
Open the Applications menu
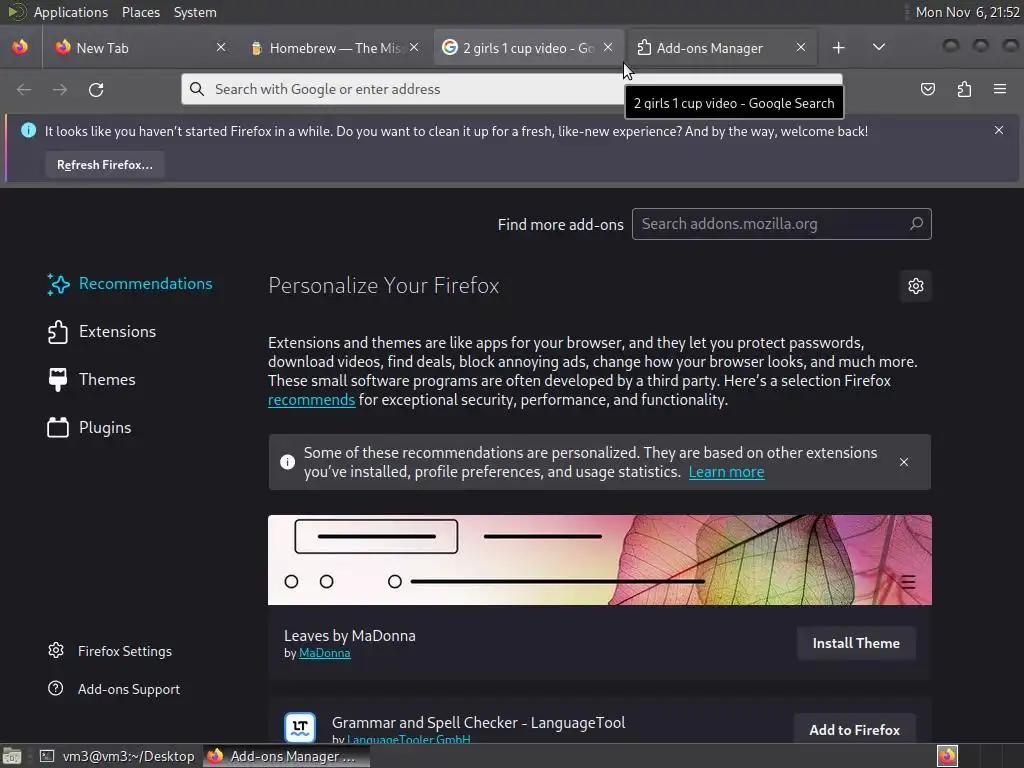(71, 12)
